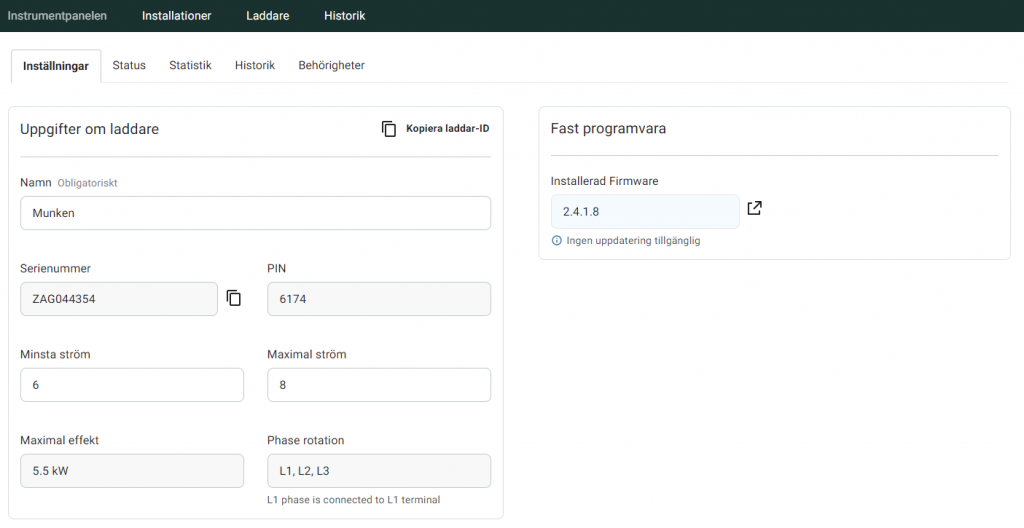The image size is (1024, 528).
Task: Open Historik in the dark top navigation bar
Action: click(x=344, y=16)
